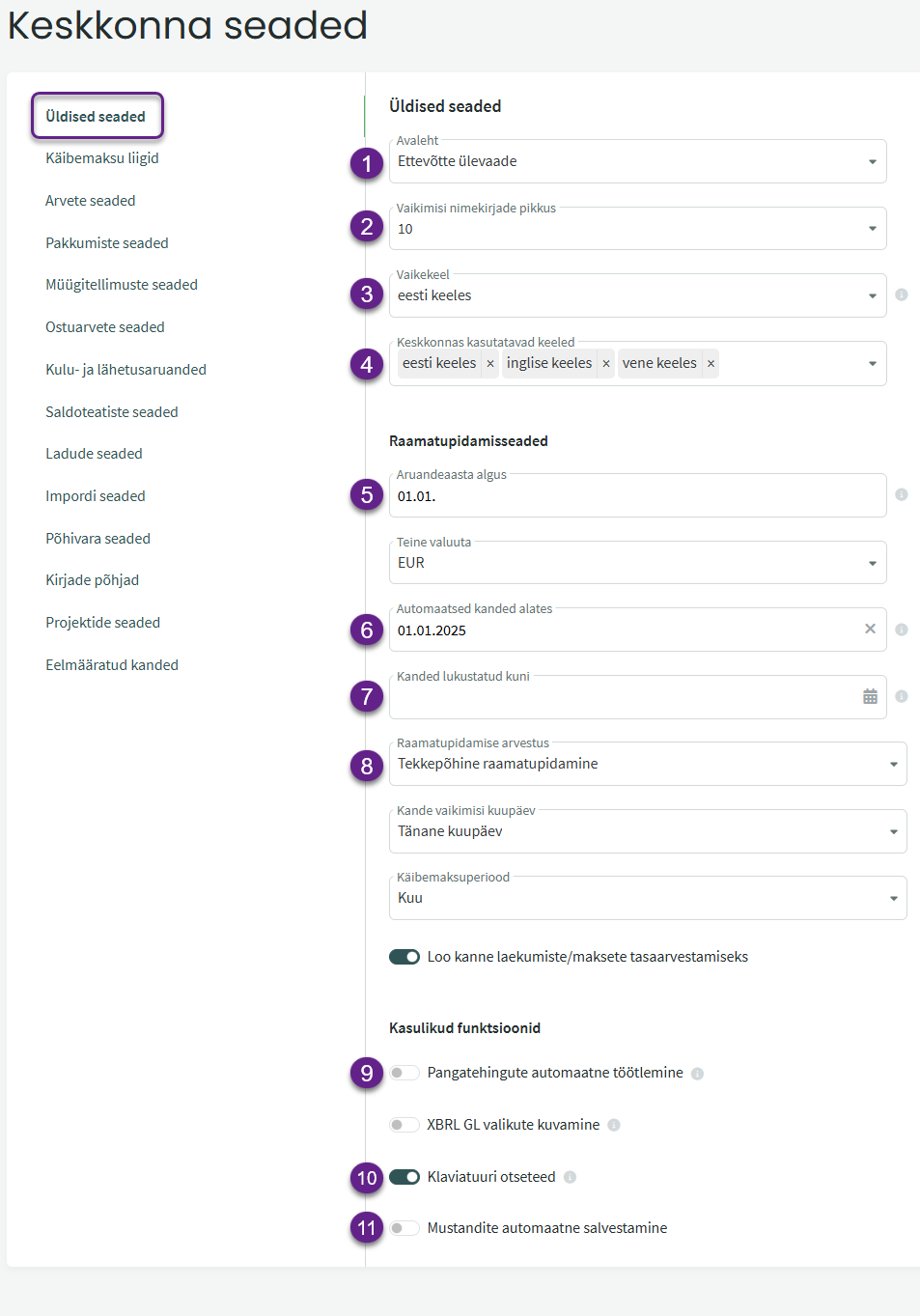This screenshot has width=920, height=1316.
Task: Click info icon next to Vaikekeel
Action: 902,294
